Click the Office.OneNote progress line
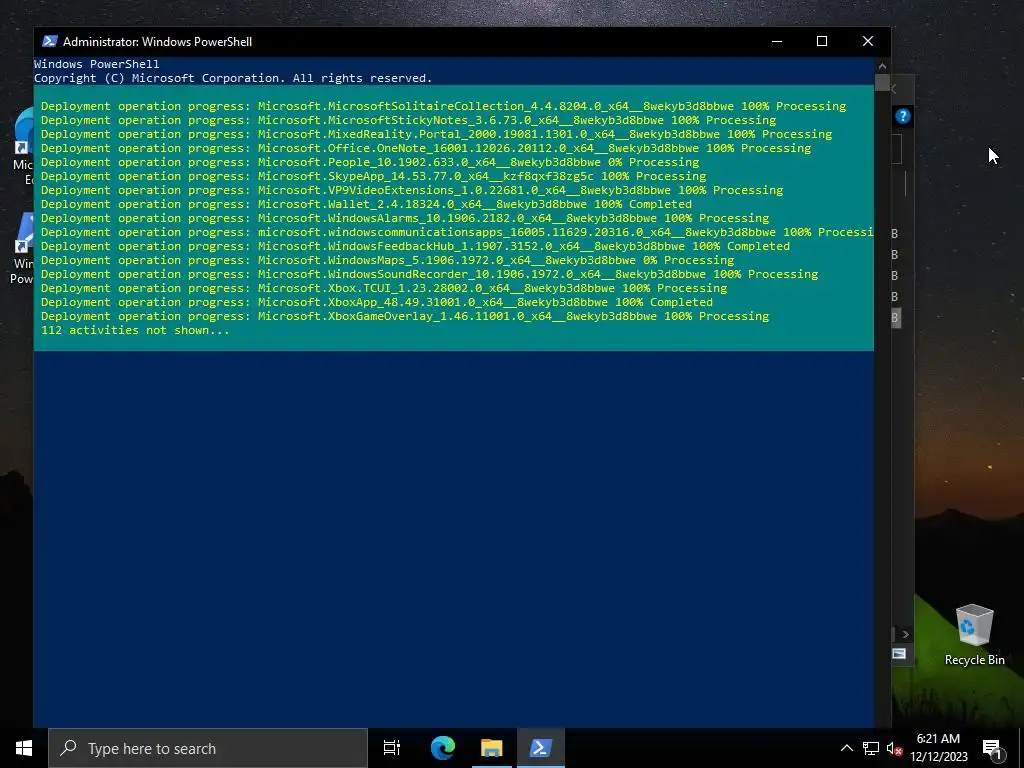This screenshot has height=768, width=1024. click(426, 148)
